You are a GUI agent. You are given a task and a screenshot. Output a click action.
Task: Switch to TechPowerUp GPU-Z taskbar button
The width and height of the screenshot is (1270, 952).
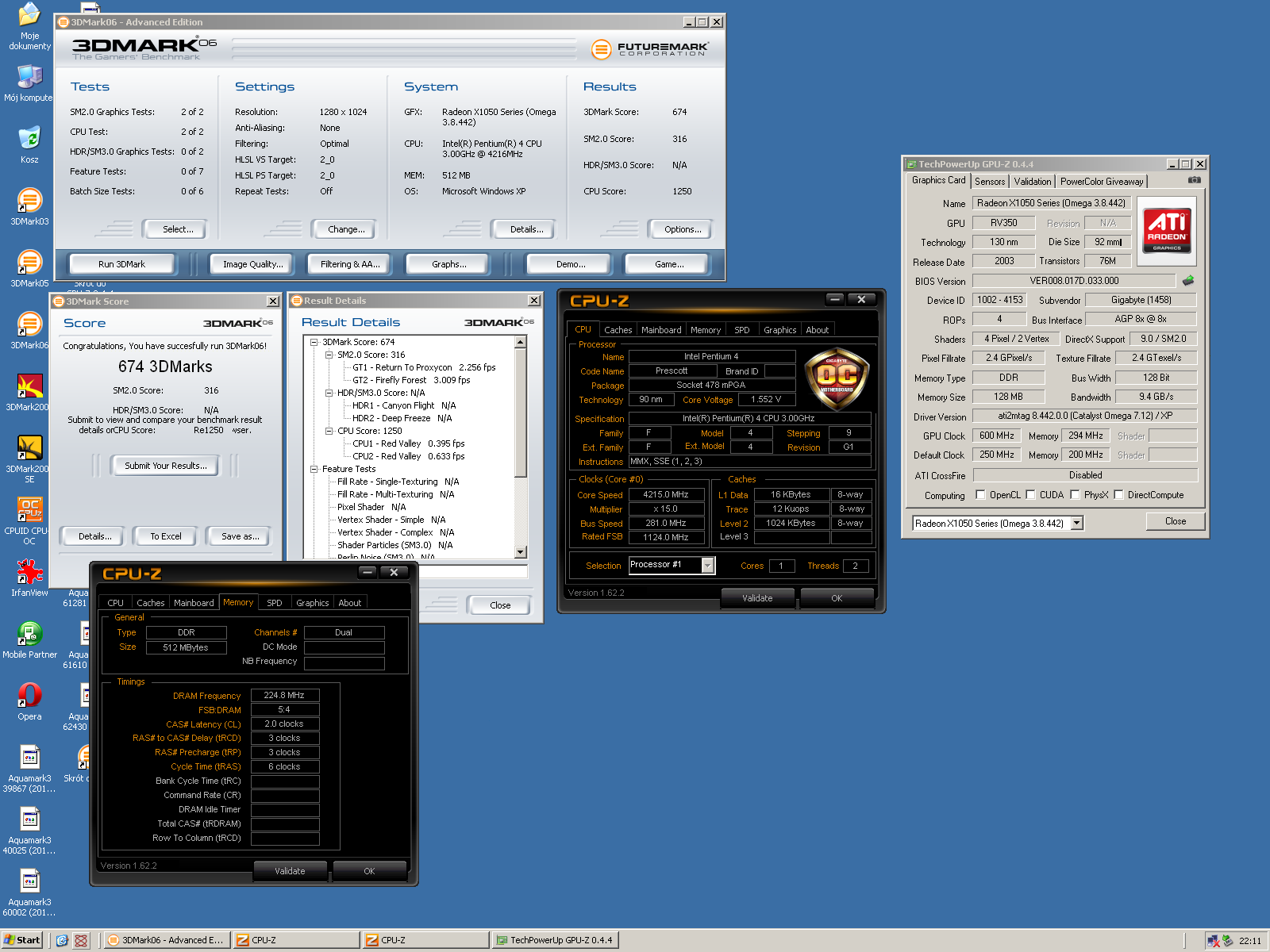tap(555, 940)
